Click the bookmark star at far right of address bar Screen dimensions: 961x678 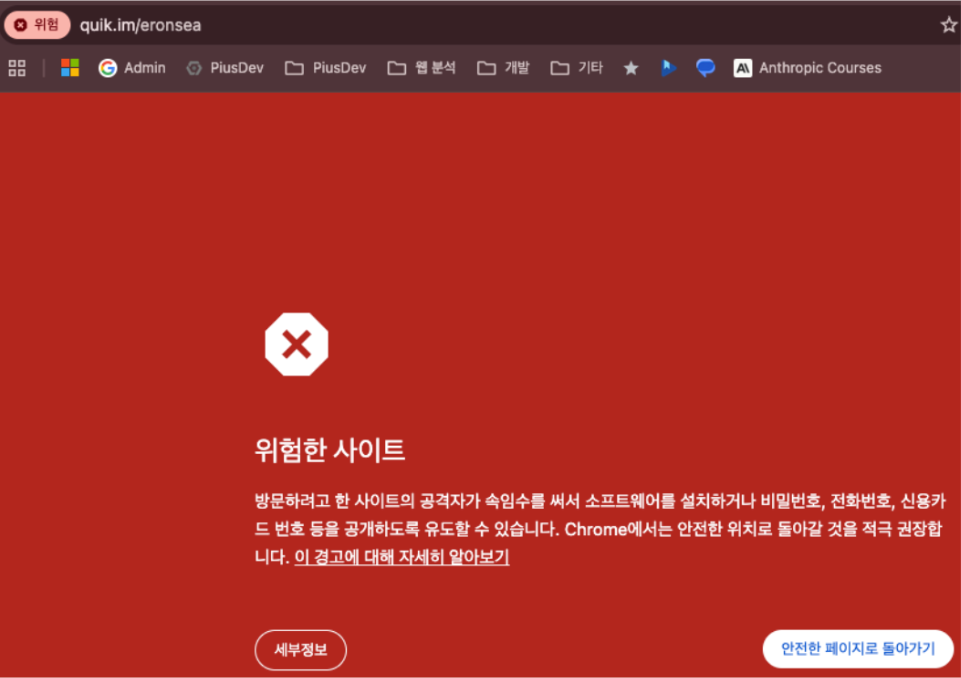click(x=947, y=25)
